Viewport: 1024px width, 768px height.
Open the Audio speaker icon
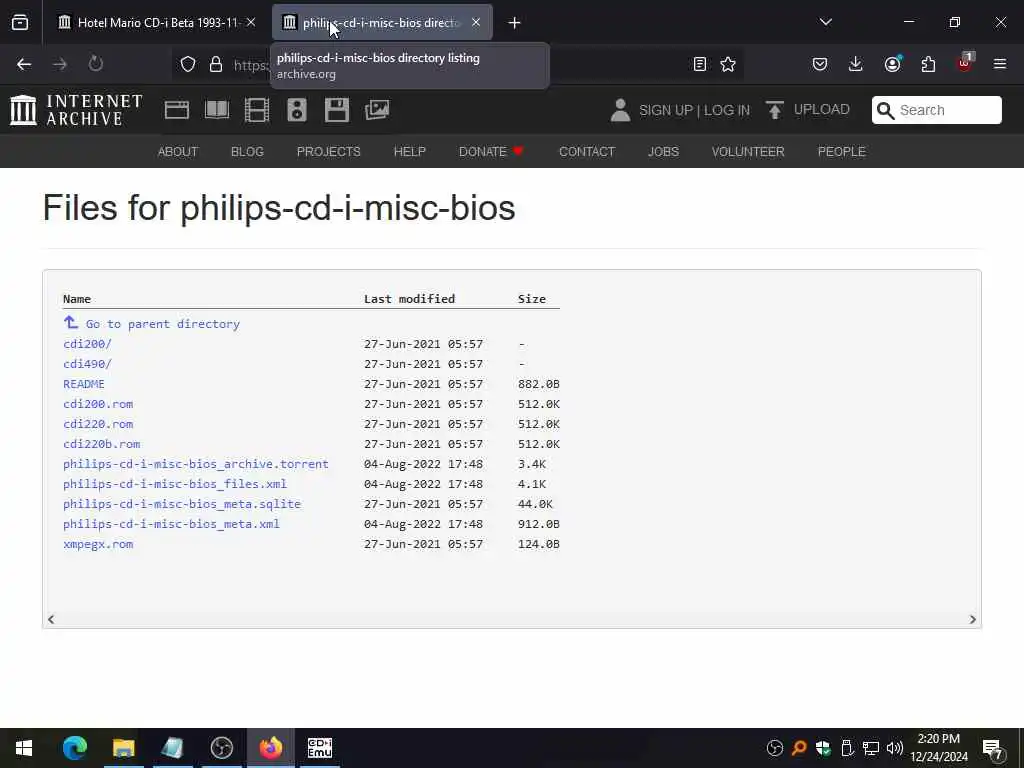(x=296, y=110)
